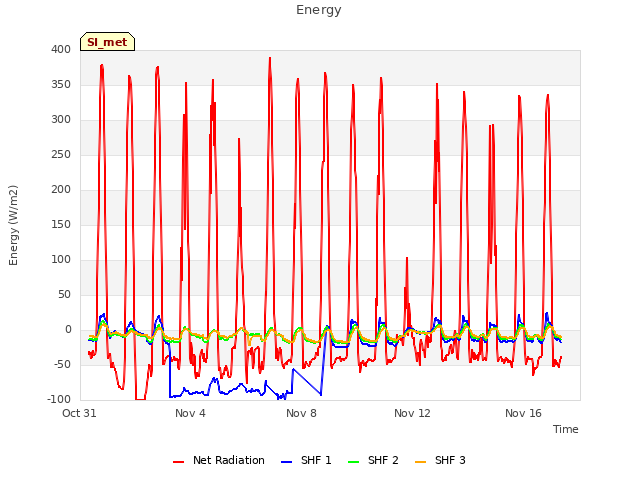Click the 200 y-axis tick label

pyautogui.click(x=61, y=189)
